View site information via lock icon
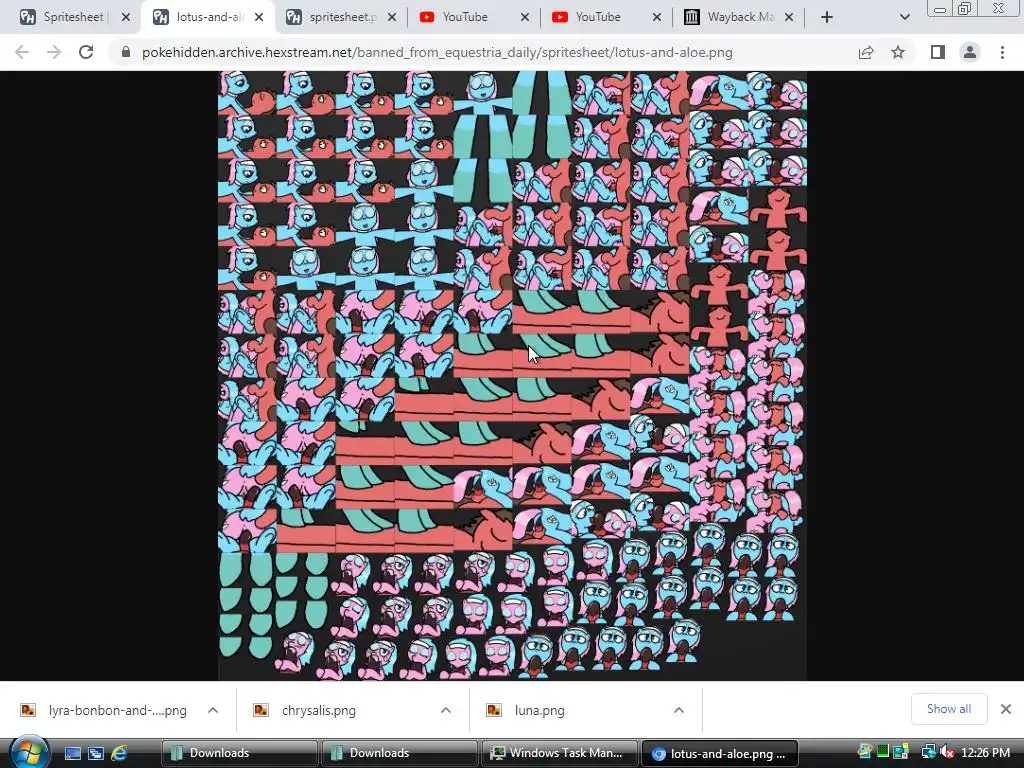This screenshot has width=1024, height=768. pos(126,52)
